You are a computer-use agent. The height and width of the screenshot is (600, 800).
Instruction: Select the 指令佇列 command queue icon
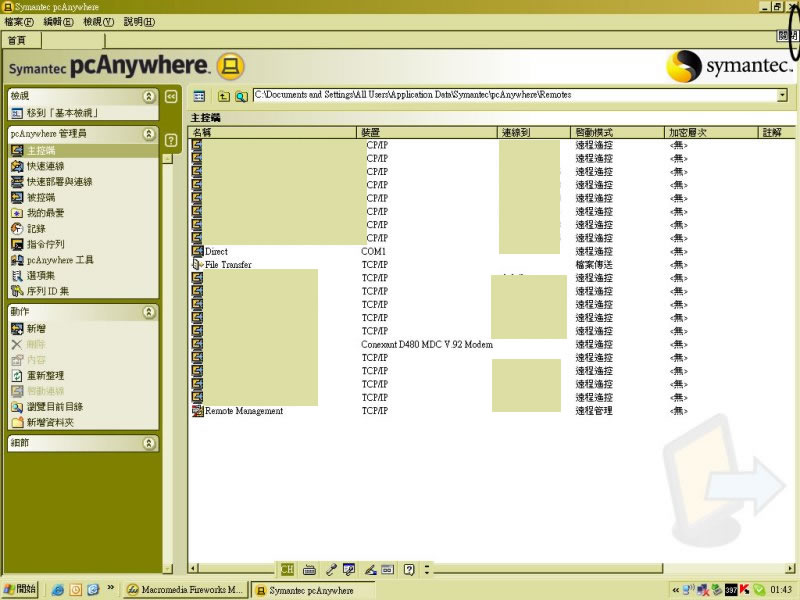click(17, 244)
